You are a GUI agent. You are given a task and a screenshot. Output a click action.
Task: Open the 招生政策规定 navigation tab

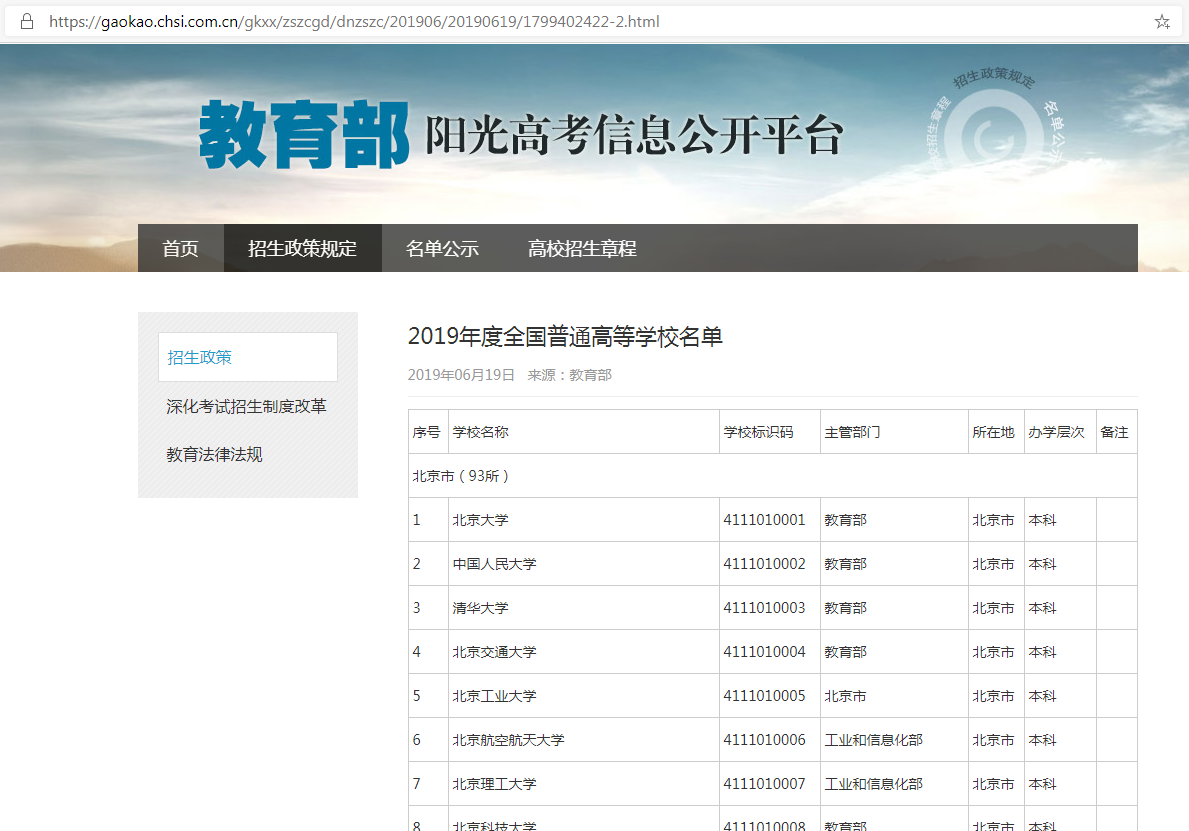pyautogui.click(x=303, y=248)
